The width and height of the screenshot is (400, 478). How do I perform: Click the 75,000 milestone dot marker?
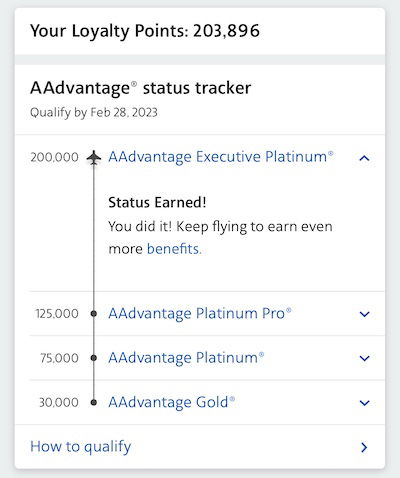coord(94,358)
